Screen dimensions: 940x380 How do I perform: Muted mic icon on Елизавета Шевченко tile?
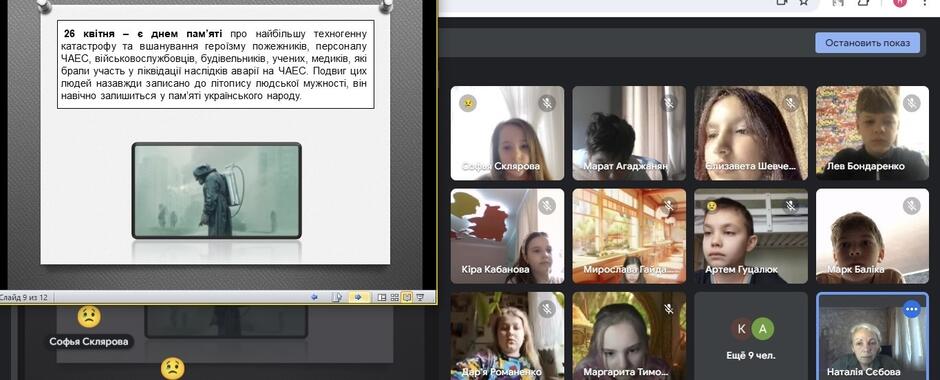(791, 103)
